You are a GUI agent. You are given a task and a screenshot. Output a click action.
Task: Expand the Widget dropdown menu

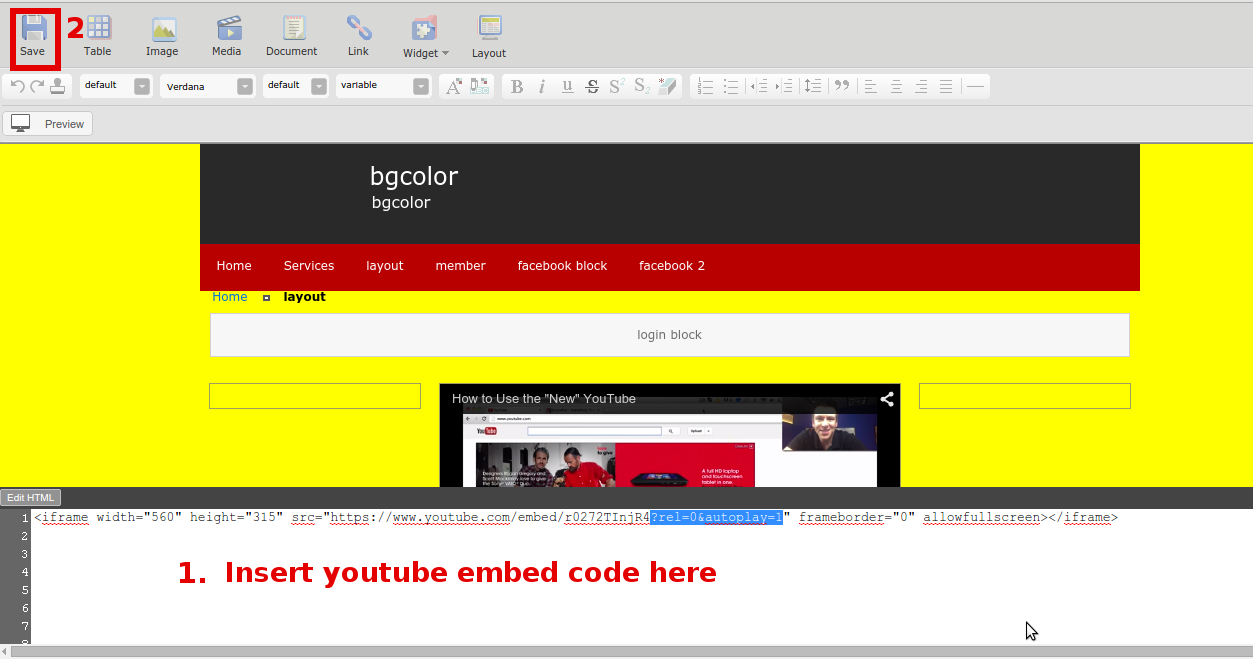426,38
